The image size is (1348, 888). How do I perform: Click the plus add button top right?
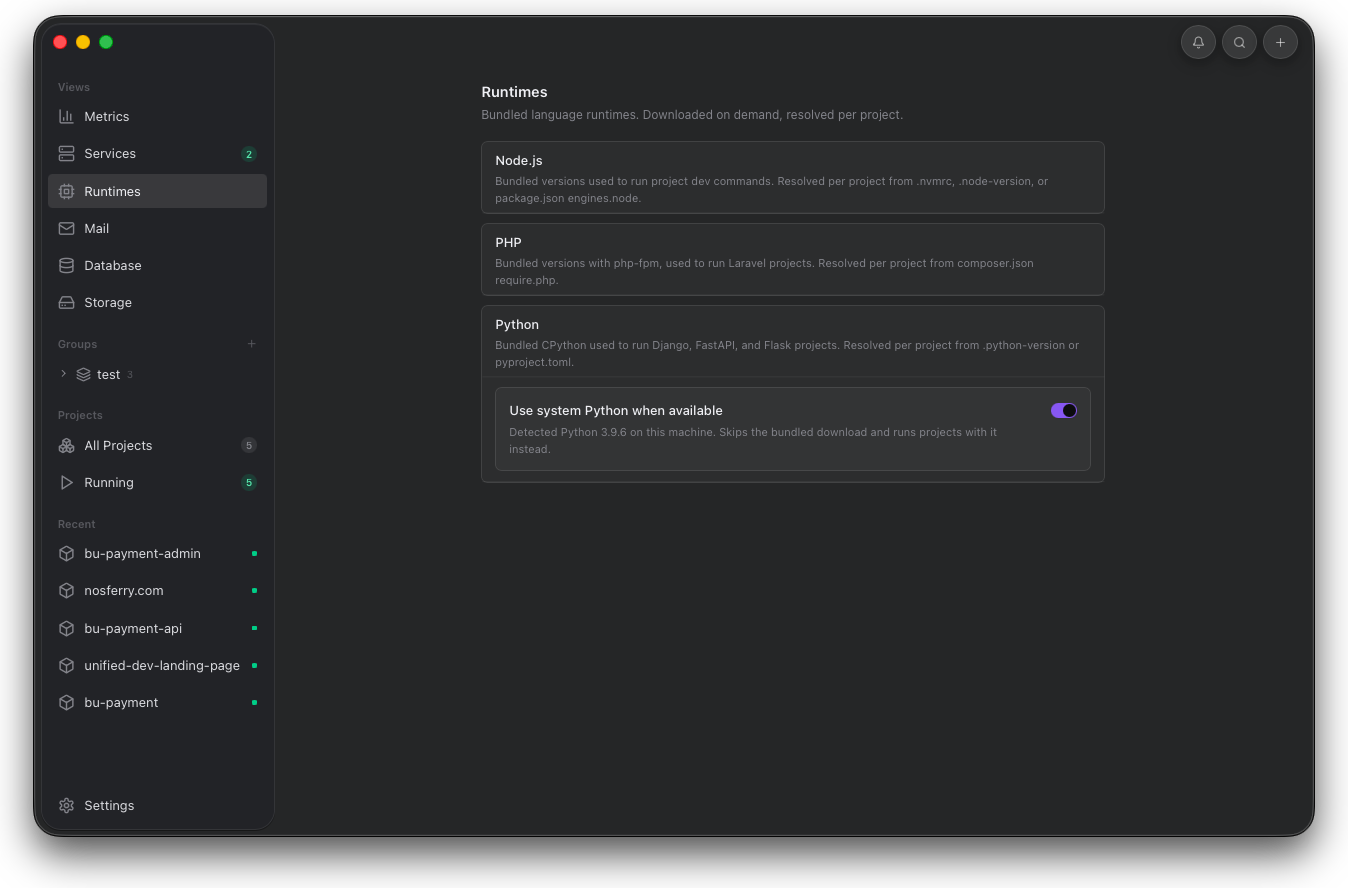point(1280,42)
